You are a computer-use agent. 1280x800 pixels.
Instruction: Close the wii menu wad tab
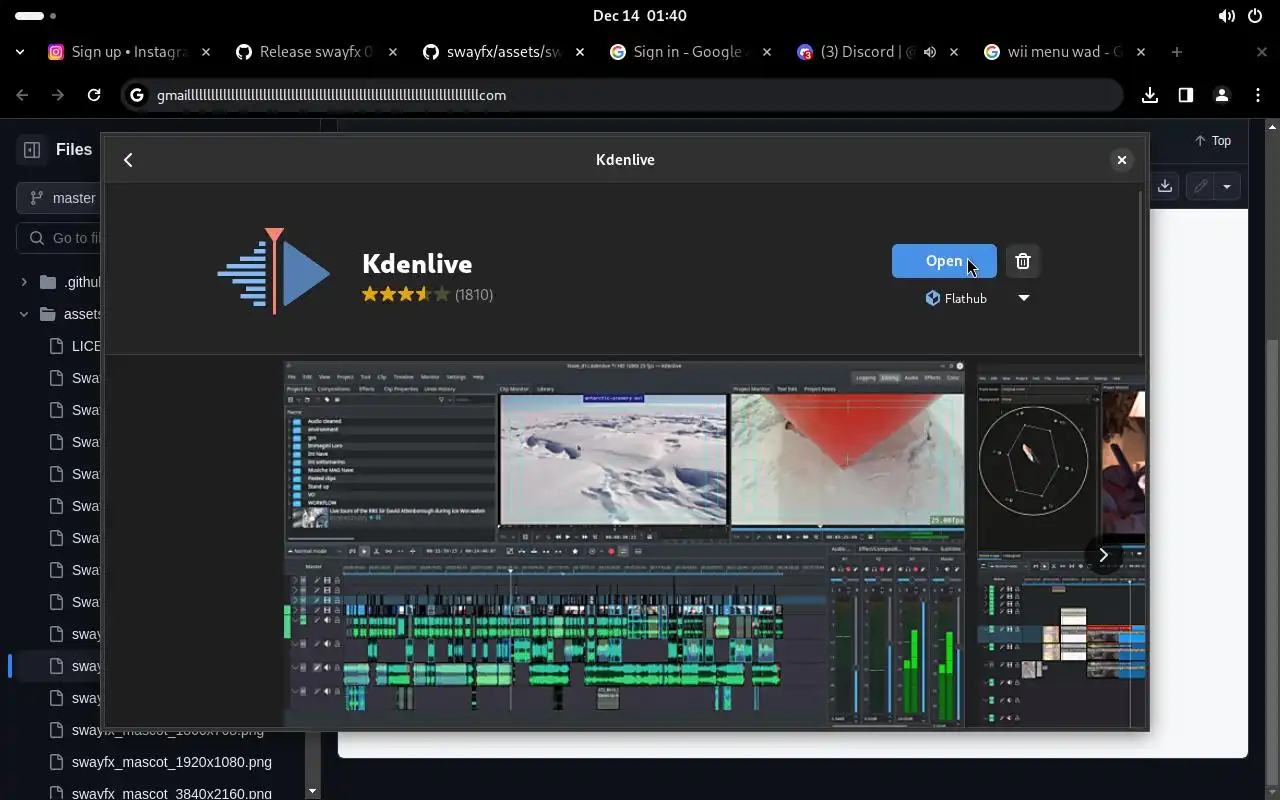pos(1141,52)
